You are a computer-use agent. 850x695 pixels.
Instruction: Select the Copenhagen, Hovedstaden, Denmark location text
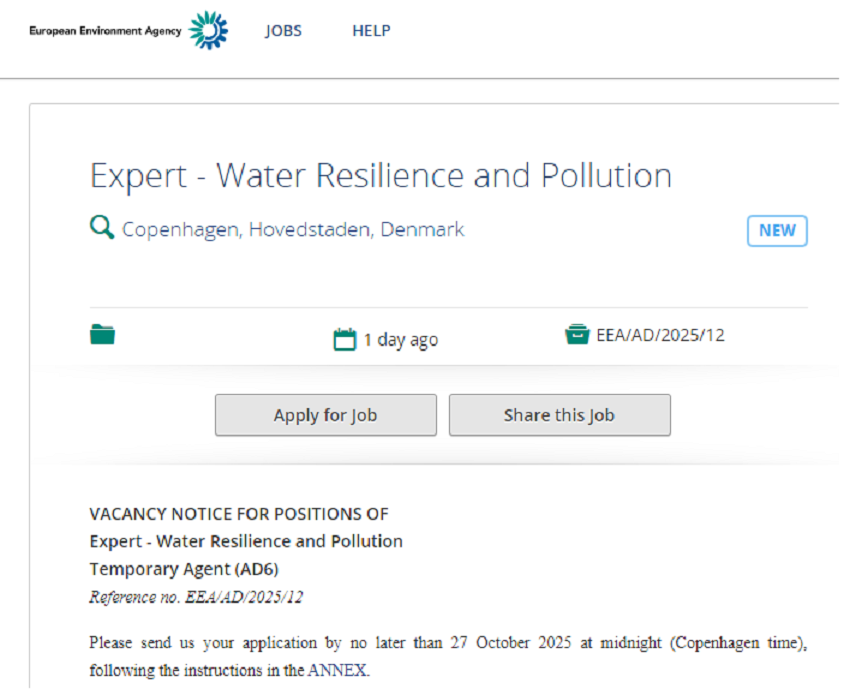293,230
